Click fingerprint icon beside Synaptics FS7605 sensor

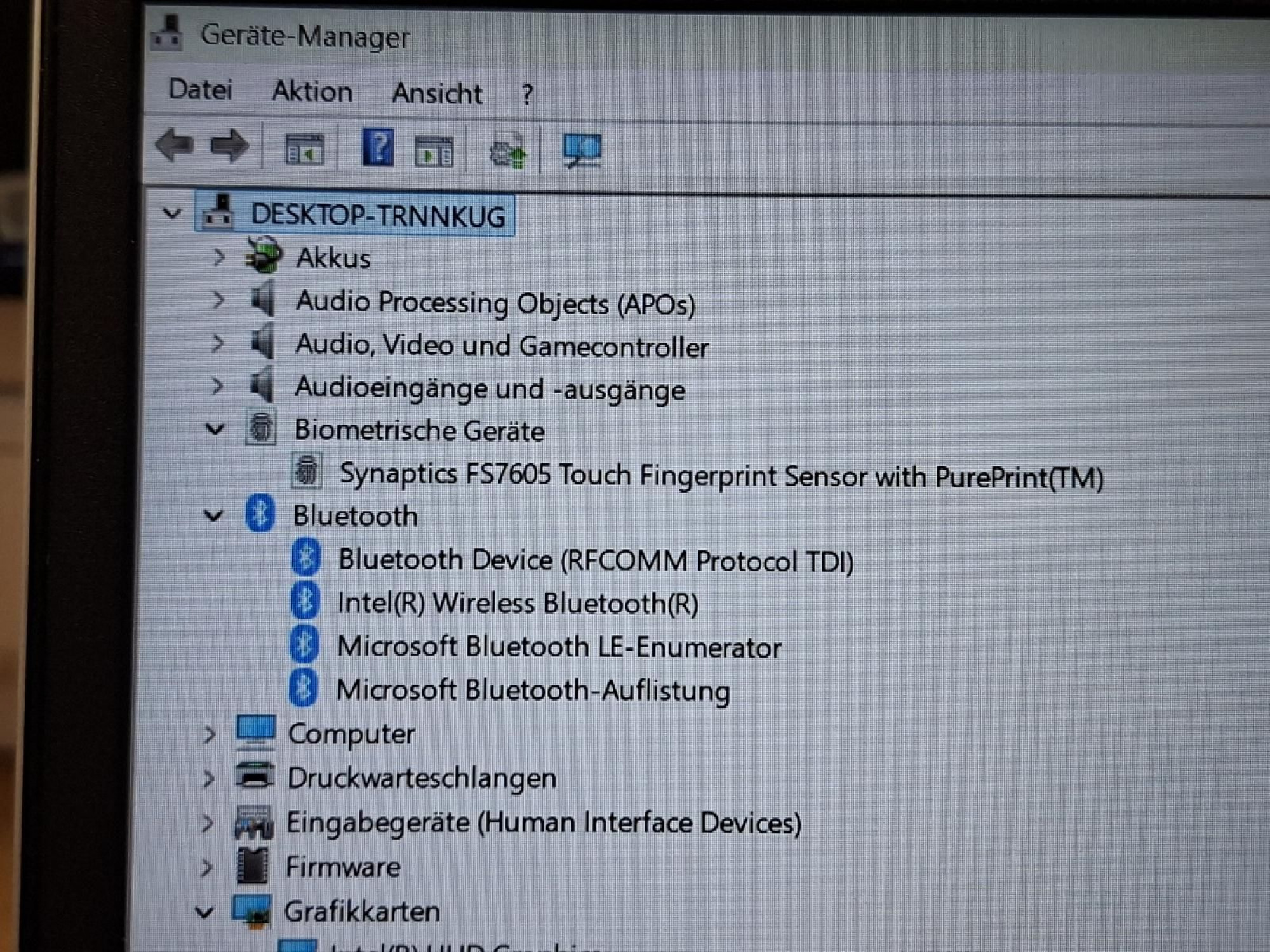307,471
